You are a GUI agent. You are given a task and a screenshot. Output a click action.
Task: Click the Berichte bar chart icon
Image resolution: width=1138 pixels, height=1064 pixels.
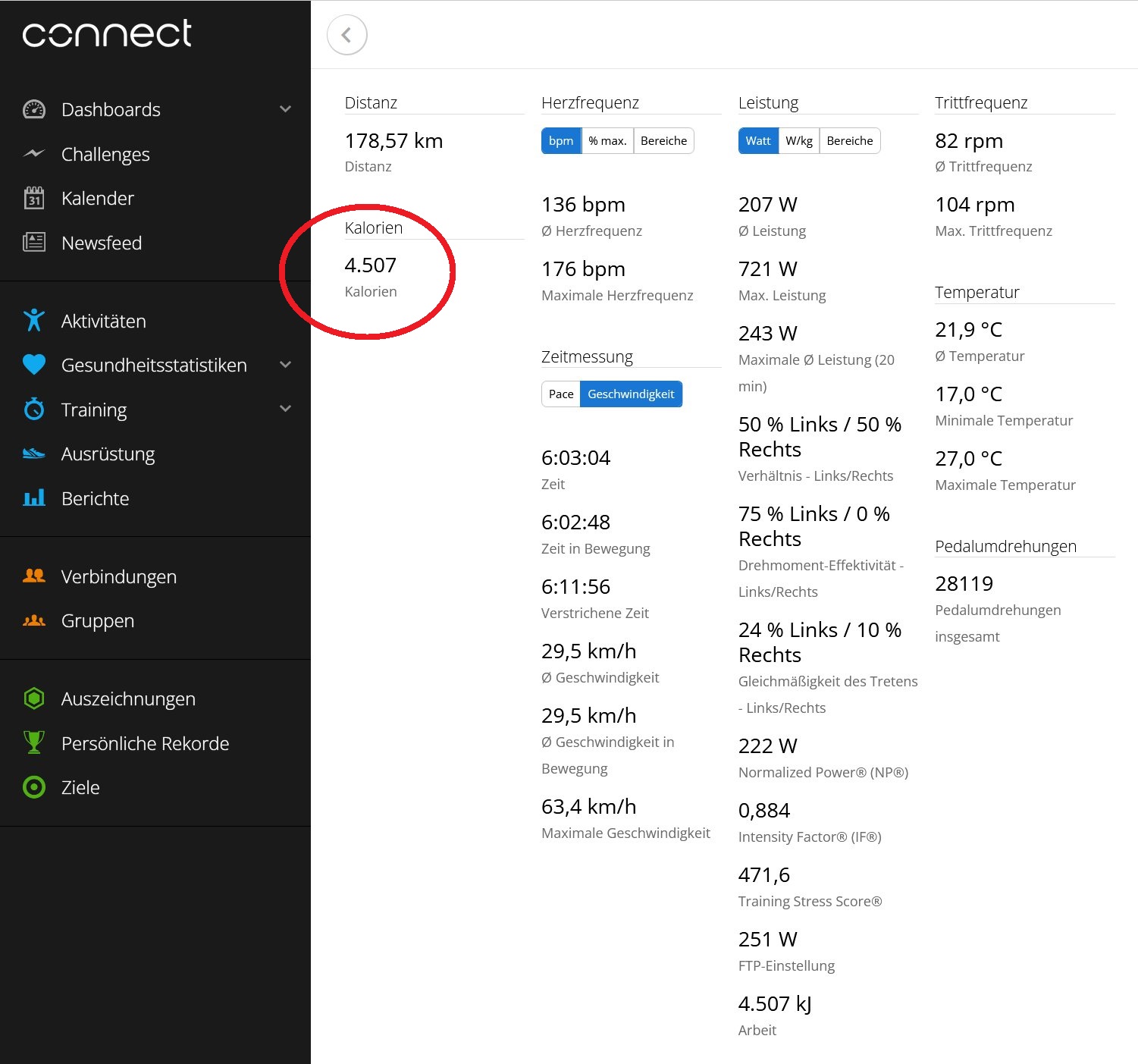click(x=34, y=498)
